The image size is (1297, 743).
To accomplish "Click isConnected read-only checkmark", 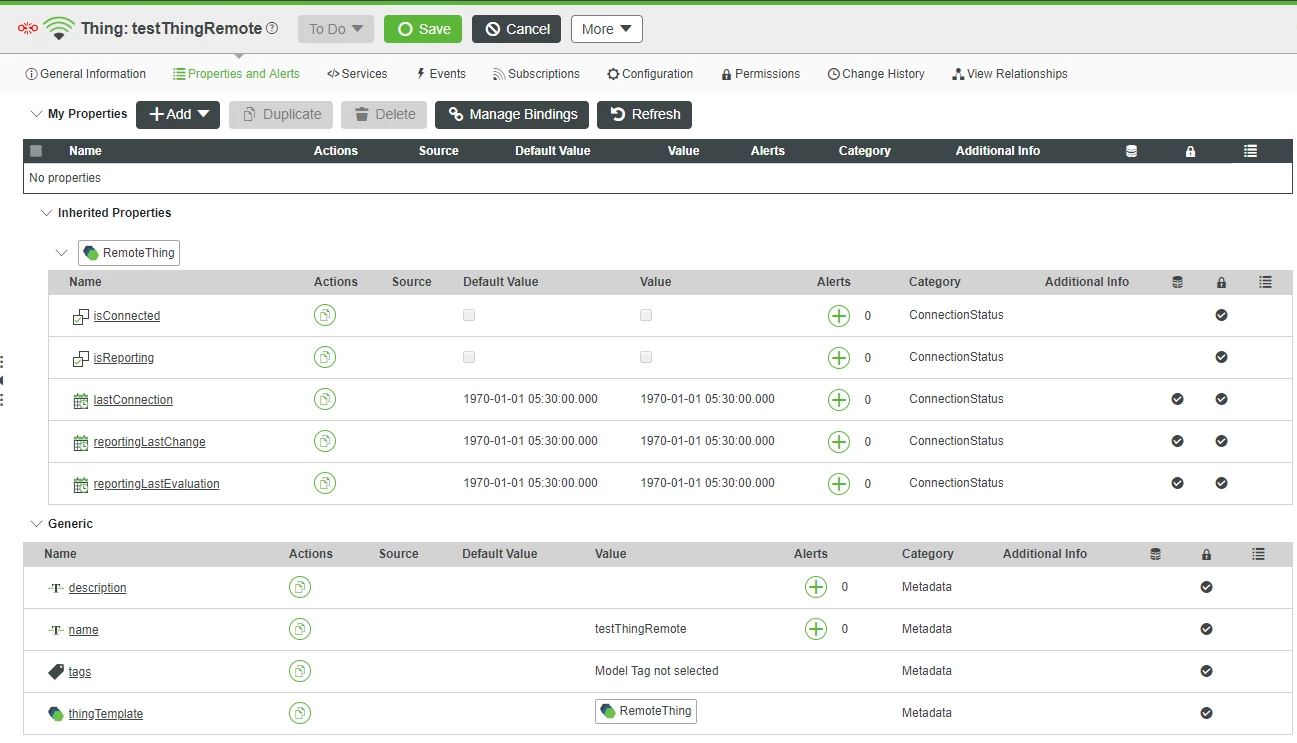I will pos(1221,315).
